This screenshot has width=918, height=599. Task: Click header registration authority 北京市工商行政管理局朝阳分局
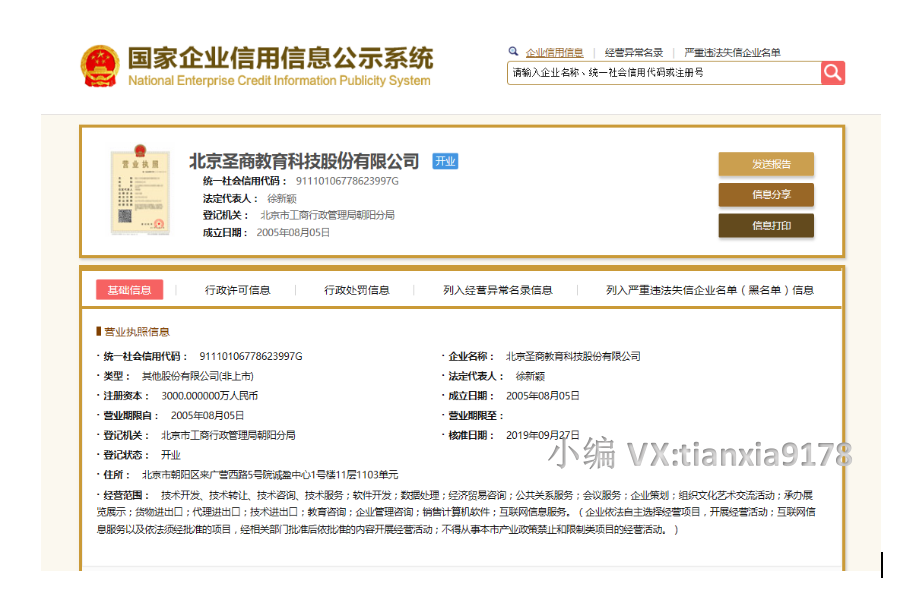pos(327,215)
